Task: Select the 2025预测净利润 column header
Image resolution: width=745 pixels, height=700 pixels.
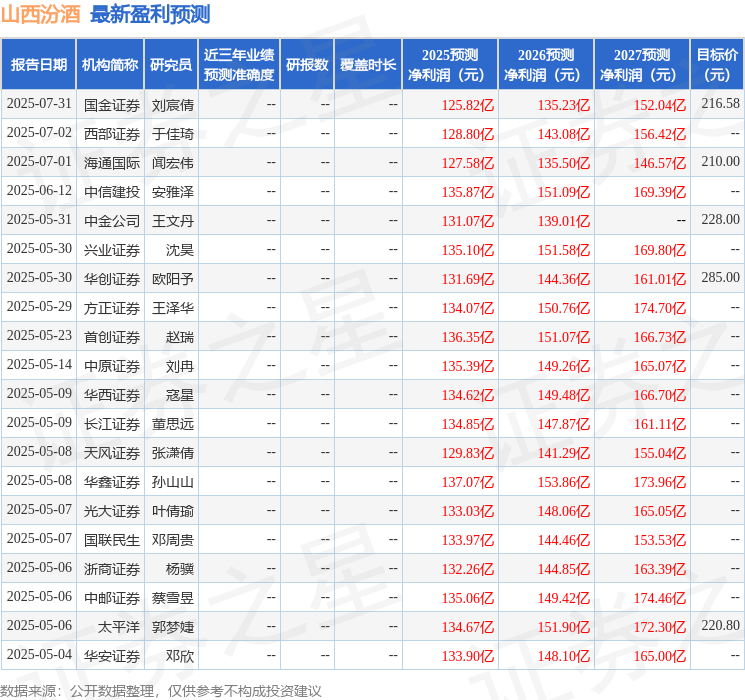Action: pyautogui.click(x=449, y=64)
